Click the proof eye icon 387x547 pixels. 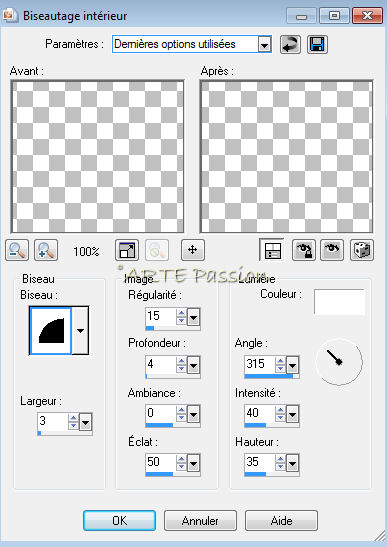pyautogui.click(x=332, y=250)
